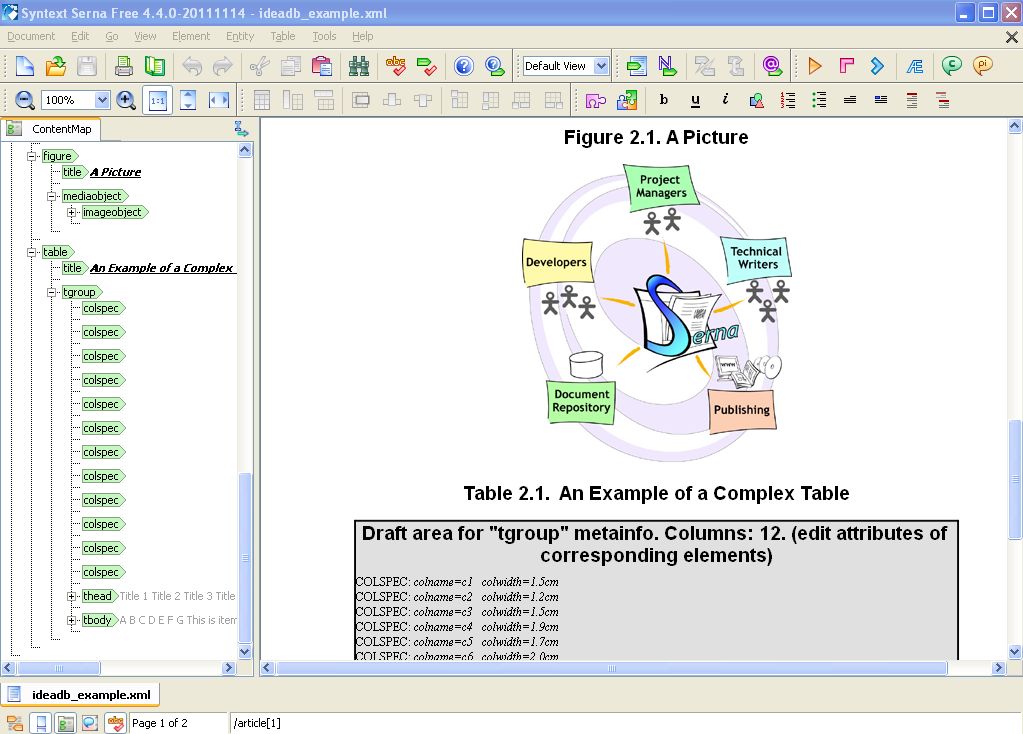Collapse the table node in tree
Viewport: 1023px width, 734px height.
(x=31, y=252)
